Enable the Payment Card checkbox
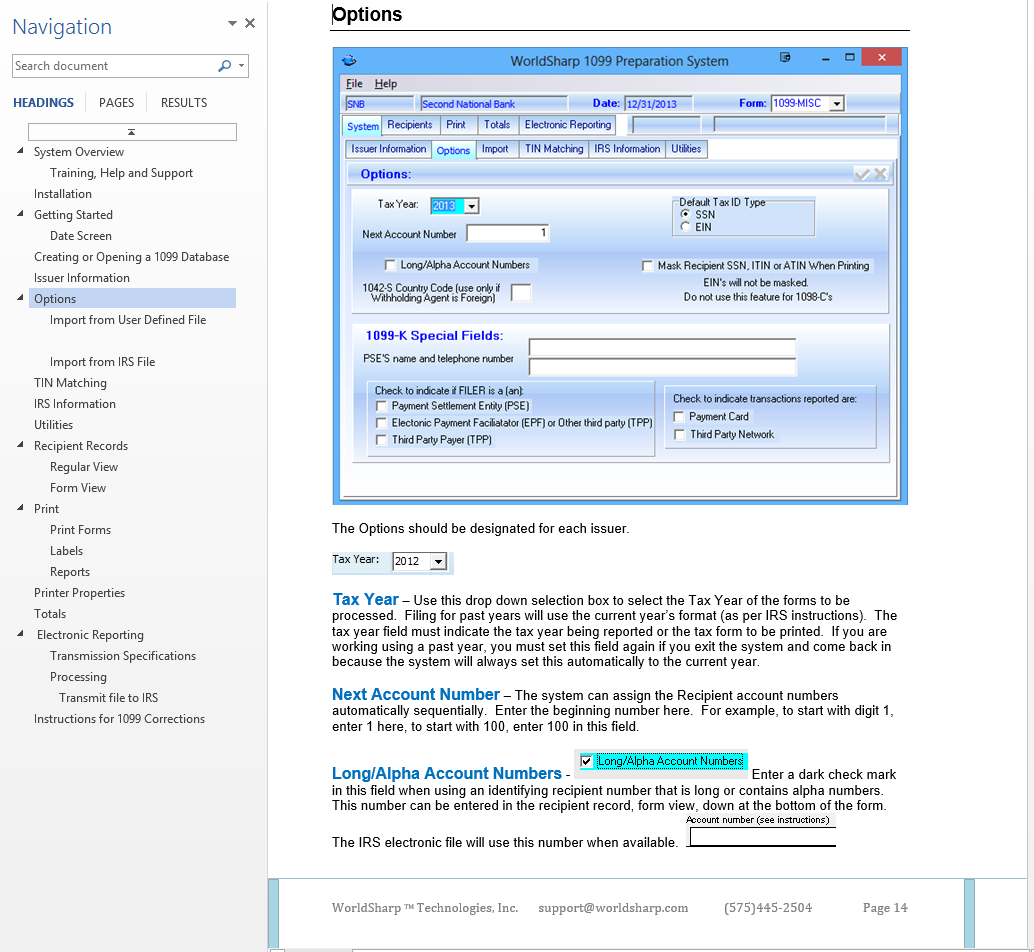This screenshot has height=952, width=1034. pos(679,417)
